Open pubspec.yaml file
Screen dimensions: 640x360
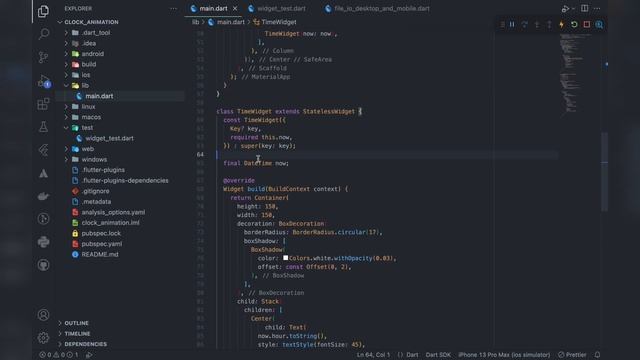(x=102, y=244)
